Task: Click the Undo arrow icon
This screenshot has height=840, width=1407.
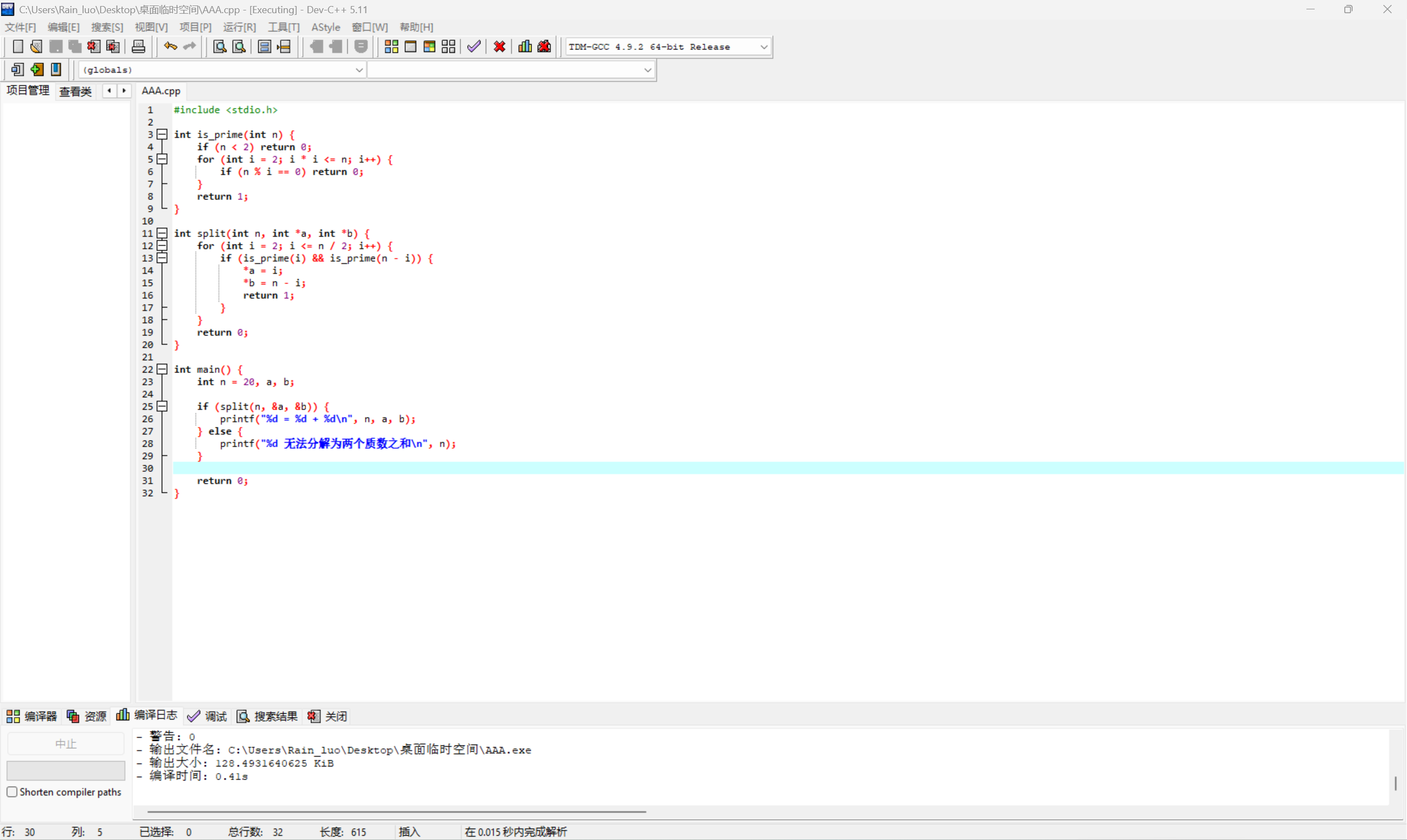Action: (x=170, y=46)
